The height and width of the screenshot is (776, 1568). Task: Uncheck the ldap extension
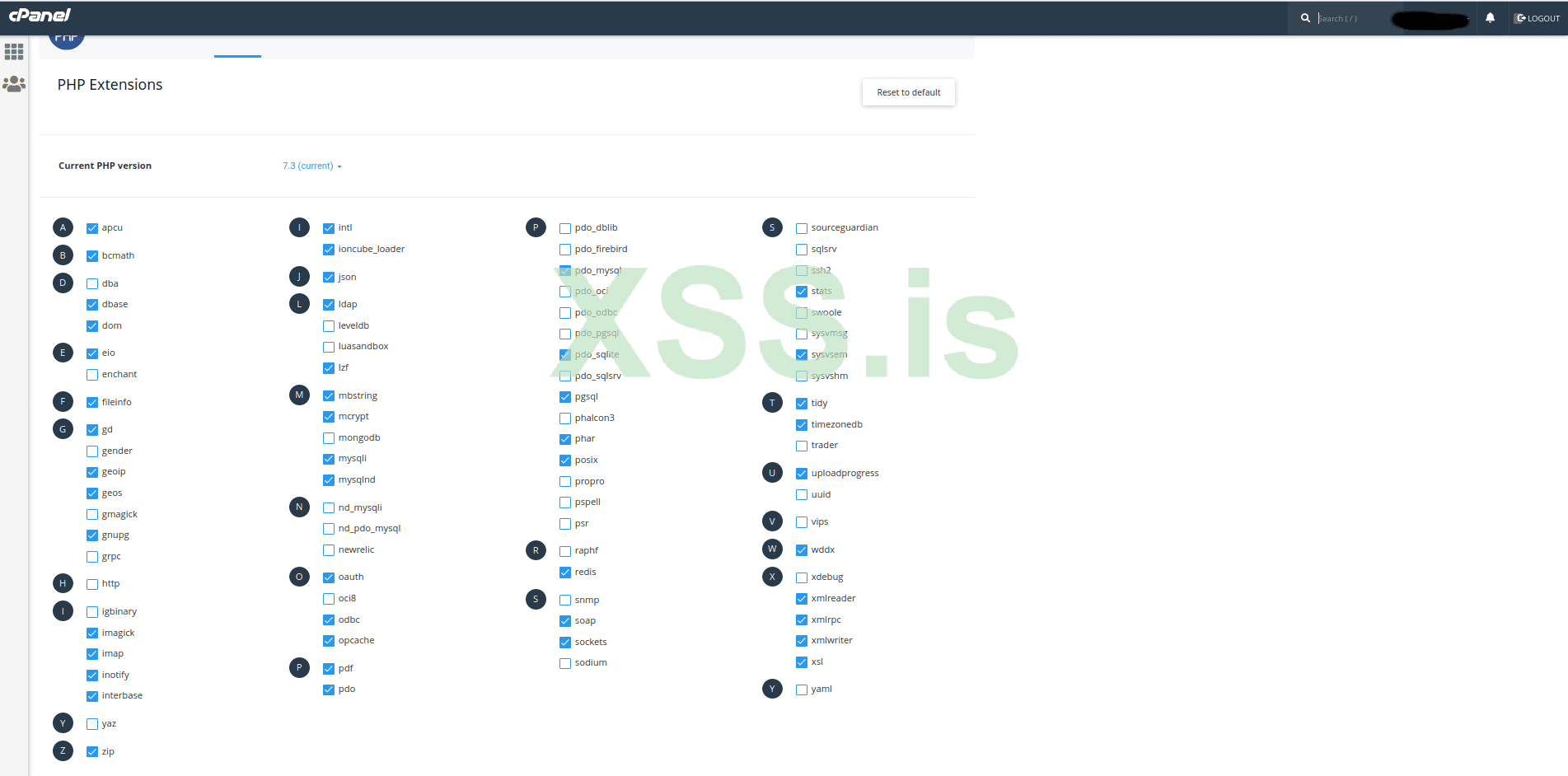329,305
